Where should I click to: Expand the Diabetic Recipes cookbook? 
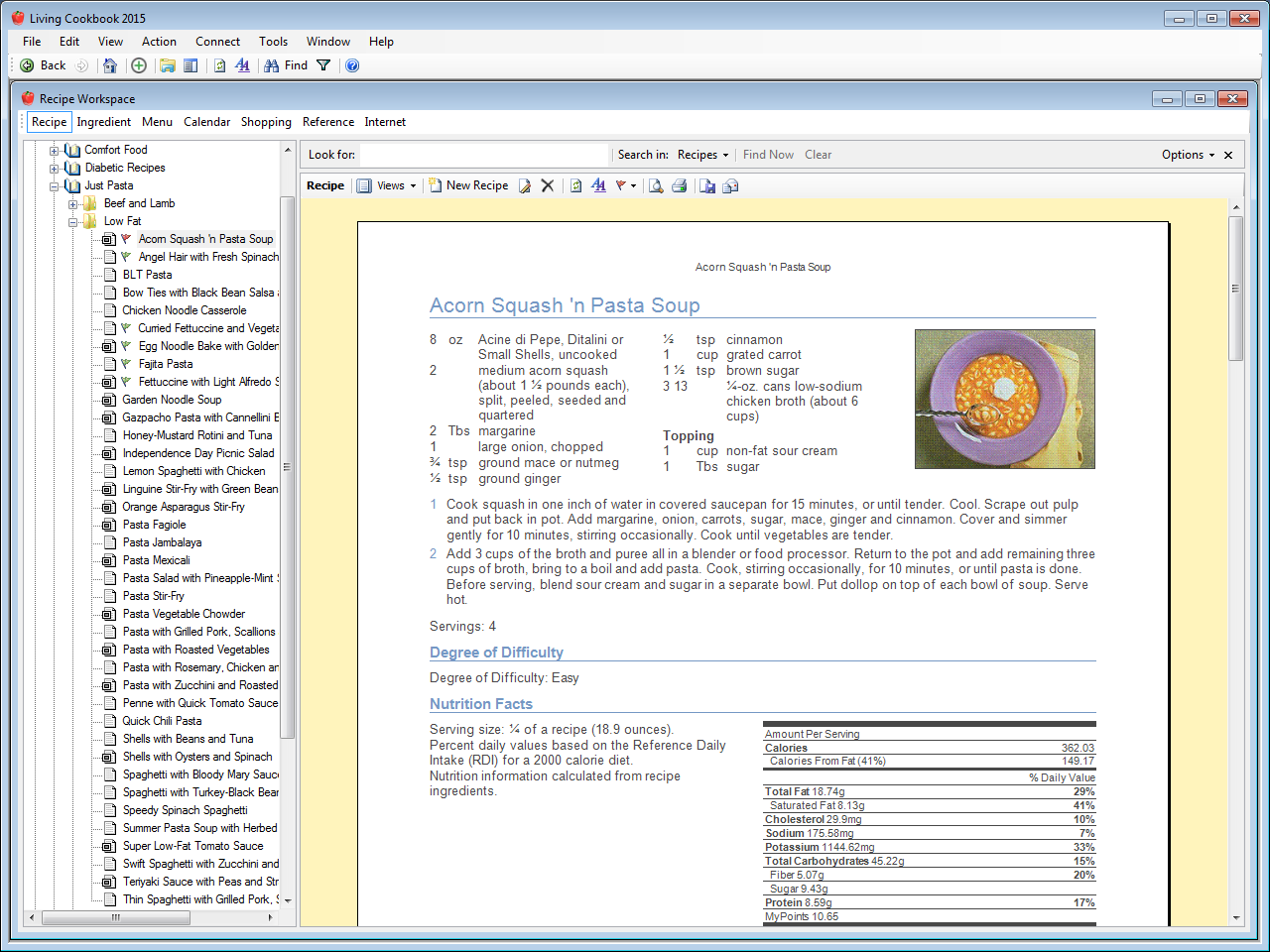pos(55,169)
